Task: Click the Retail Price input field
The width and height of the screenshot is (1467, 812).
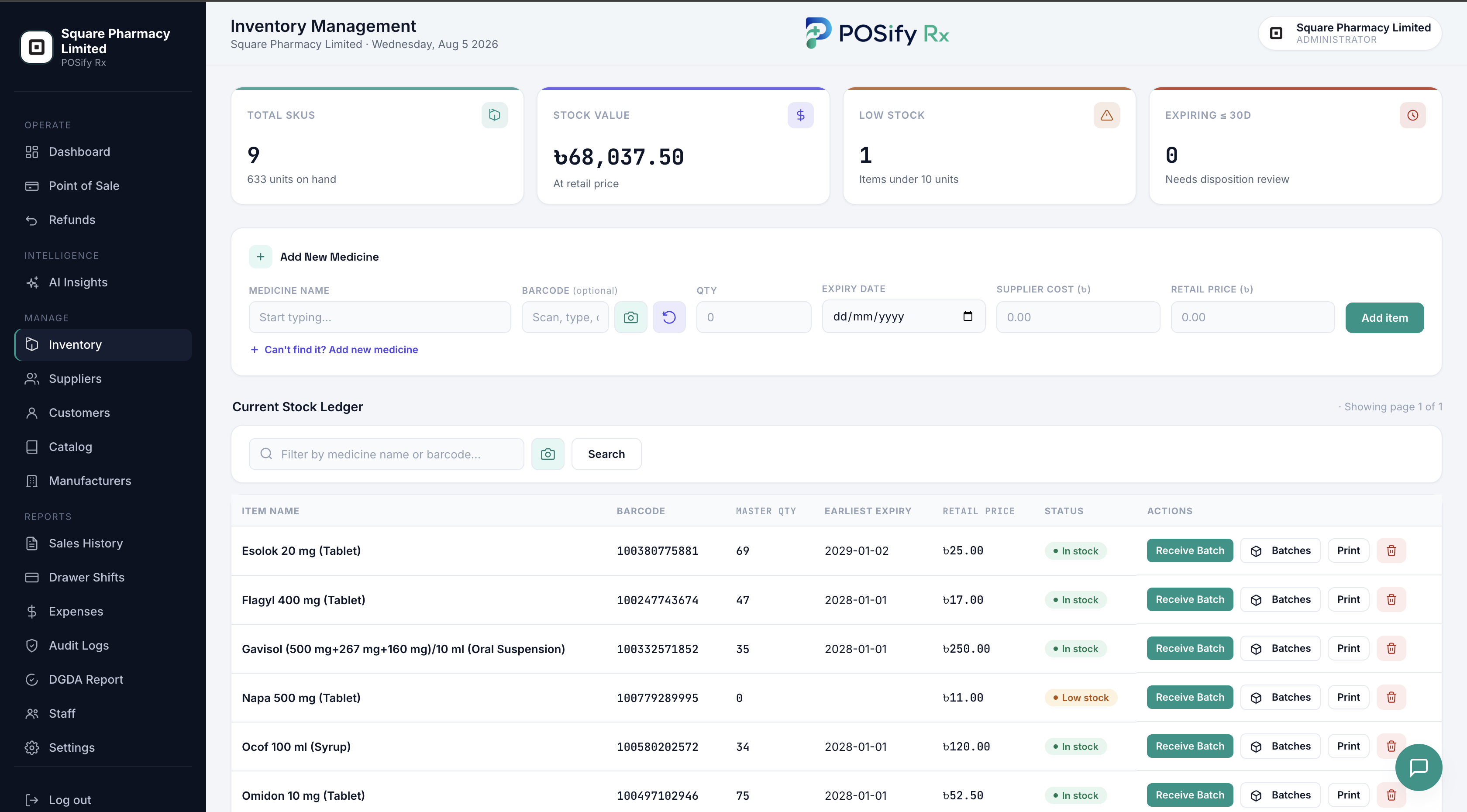Action: (x=1252, y=317)
